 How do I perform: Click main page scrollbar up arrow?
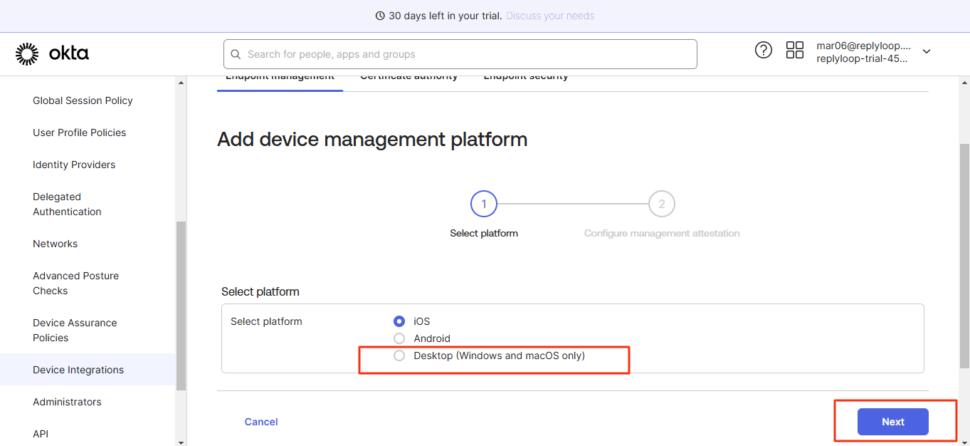point(965,82)
